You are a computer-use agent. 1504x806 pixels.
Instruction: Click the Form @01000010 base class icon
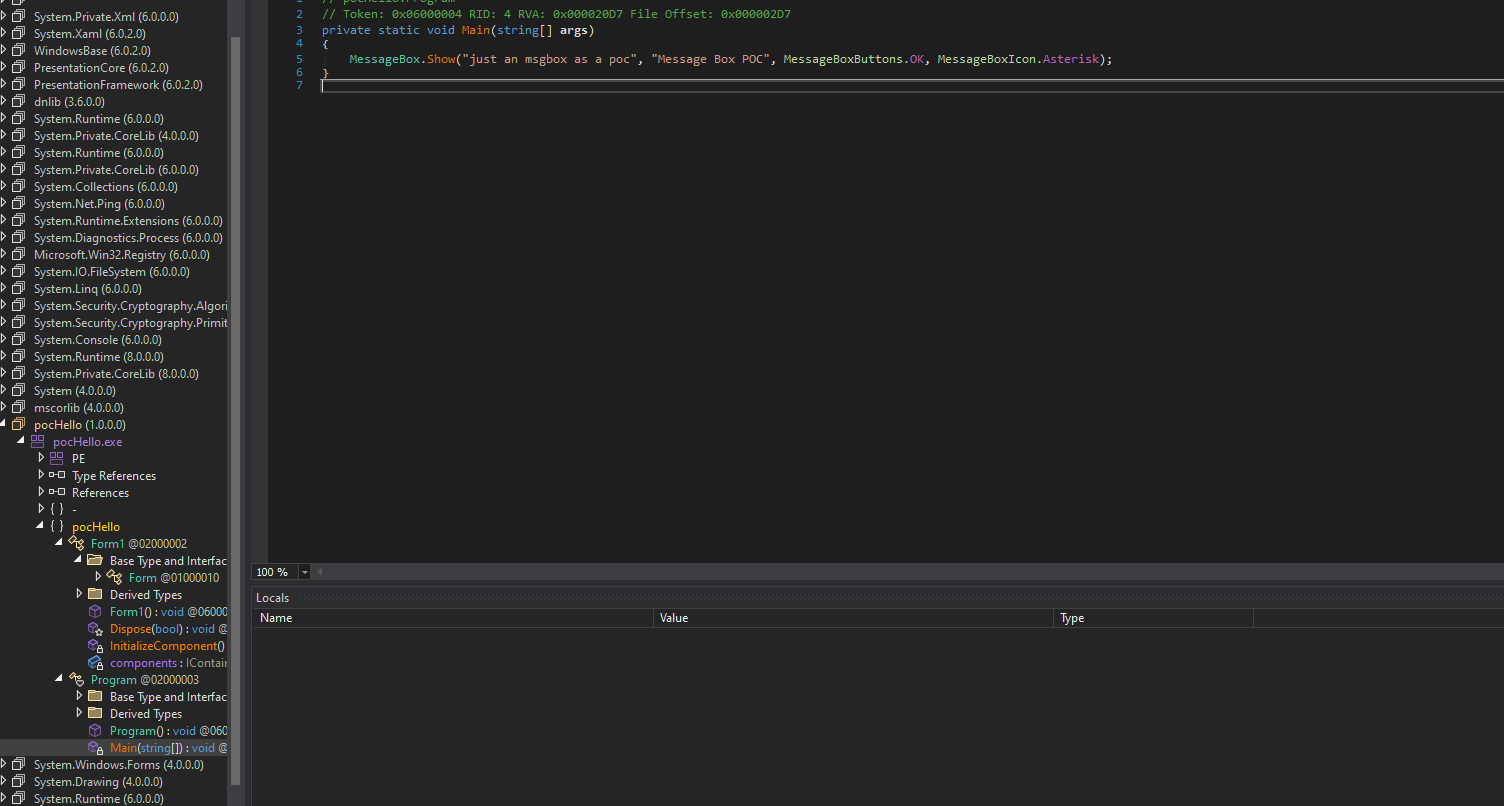point(114,578)
